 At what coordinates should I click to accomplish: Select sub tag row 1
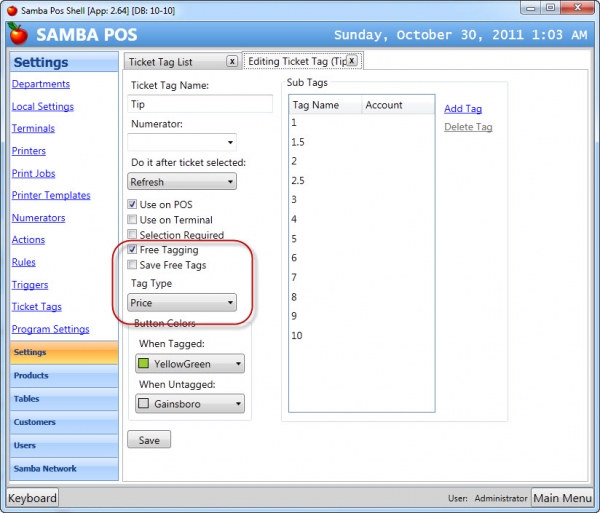(362, 123)
